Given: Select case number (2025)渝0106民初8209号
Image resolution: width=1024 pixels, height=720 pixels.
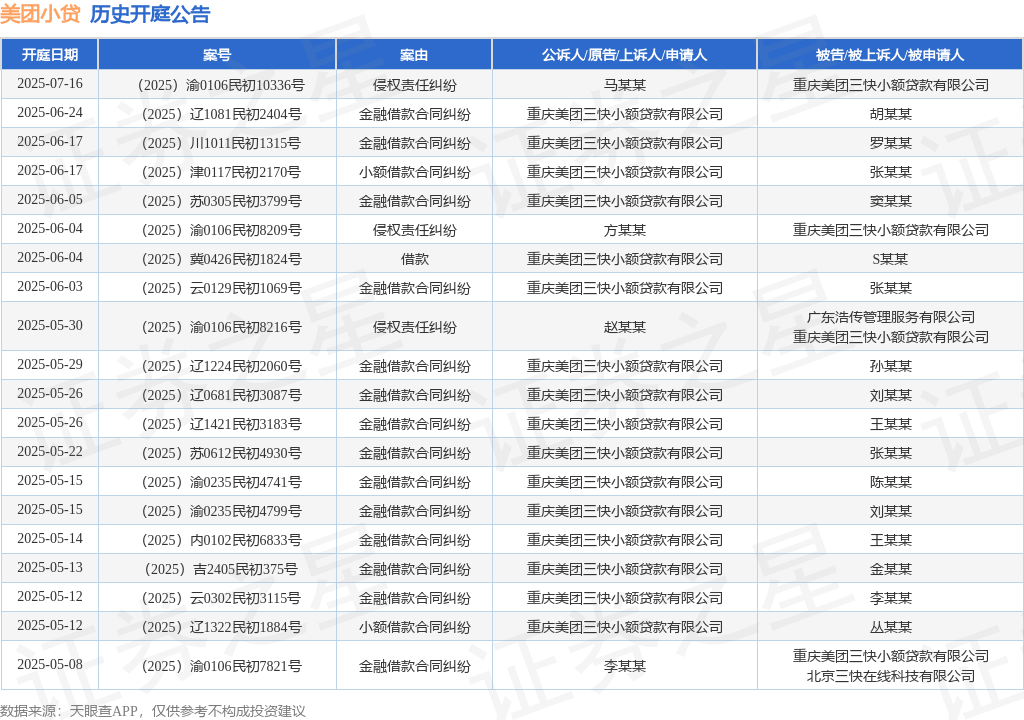Looking at the screenshot, I should coord(221,230).
